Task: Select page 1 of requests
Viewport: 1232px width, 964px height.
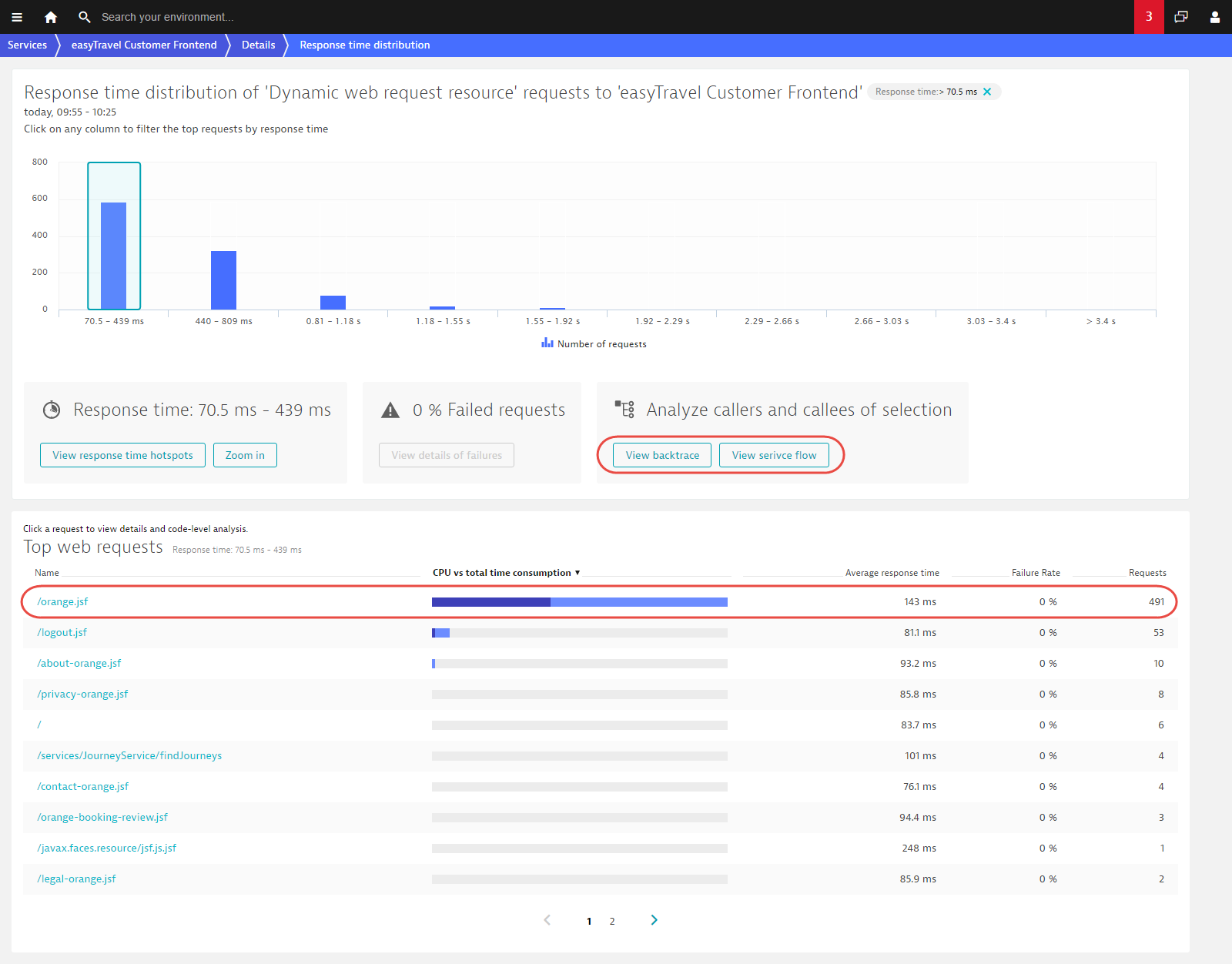Action: [589, 921]
